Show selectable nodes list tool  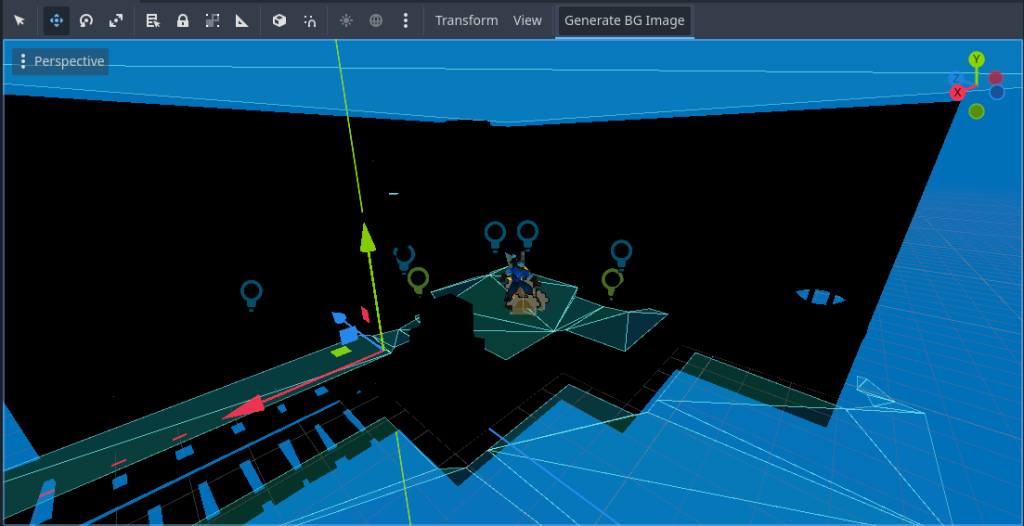click(153, 20)
